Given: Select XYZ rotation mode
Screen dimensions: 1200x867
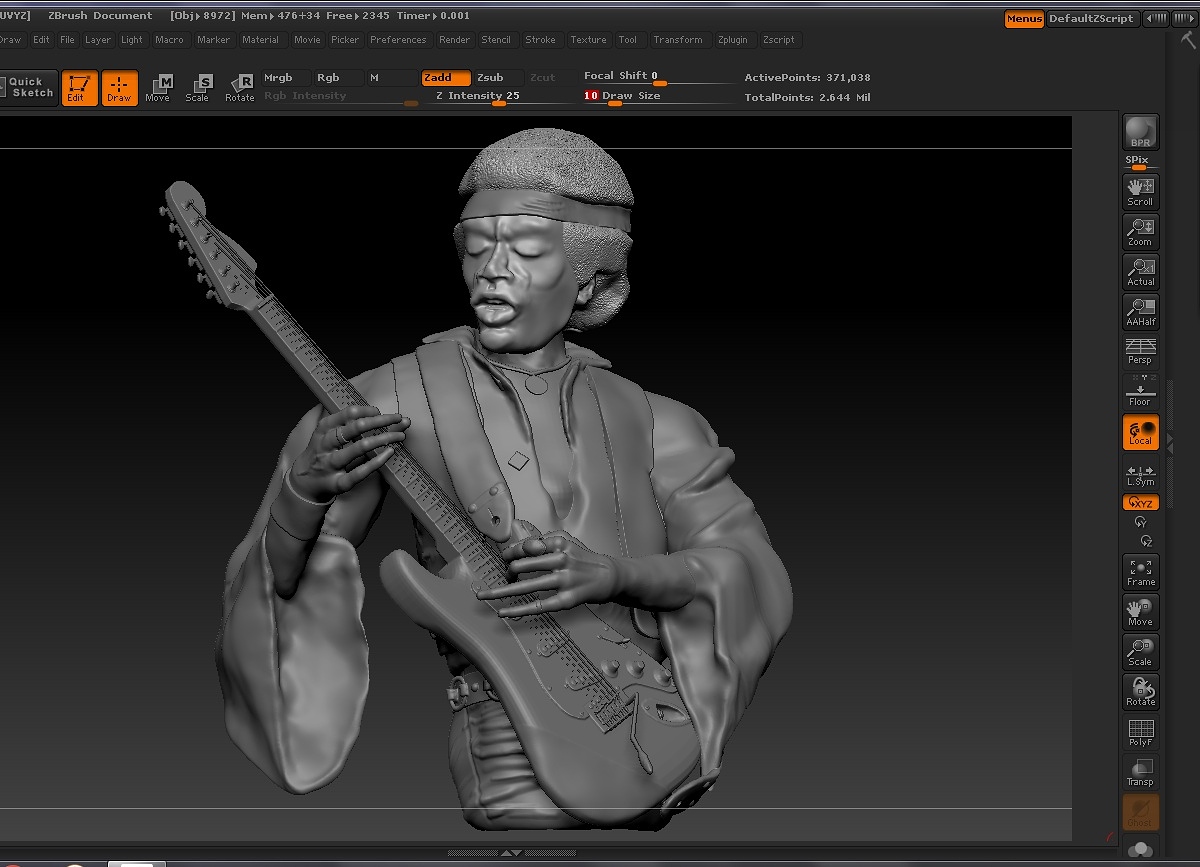Looking at the screenshot, I should pos(1140,503).
